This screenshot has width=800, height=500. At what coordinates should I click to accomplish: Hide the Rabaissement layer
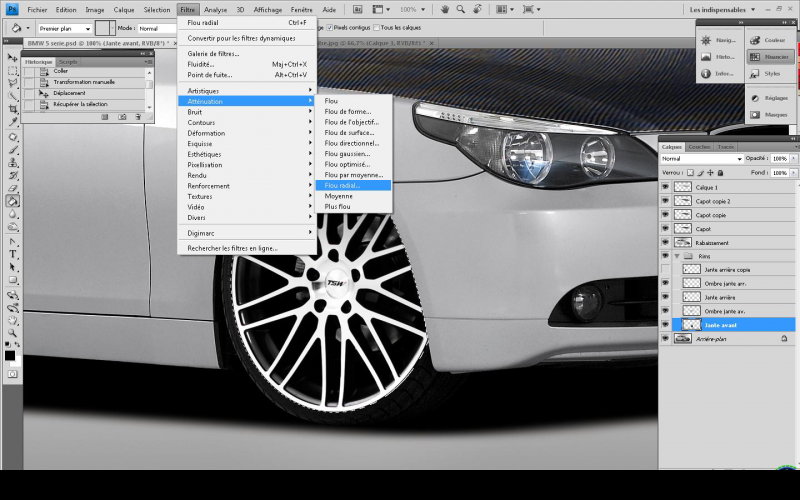point(665,242)
